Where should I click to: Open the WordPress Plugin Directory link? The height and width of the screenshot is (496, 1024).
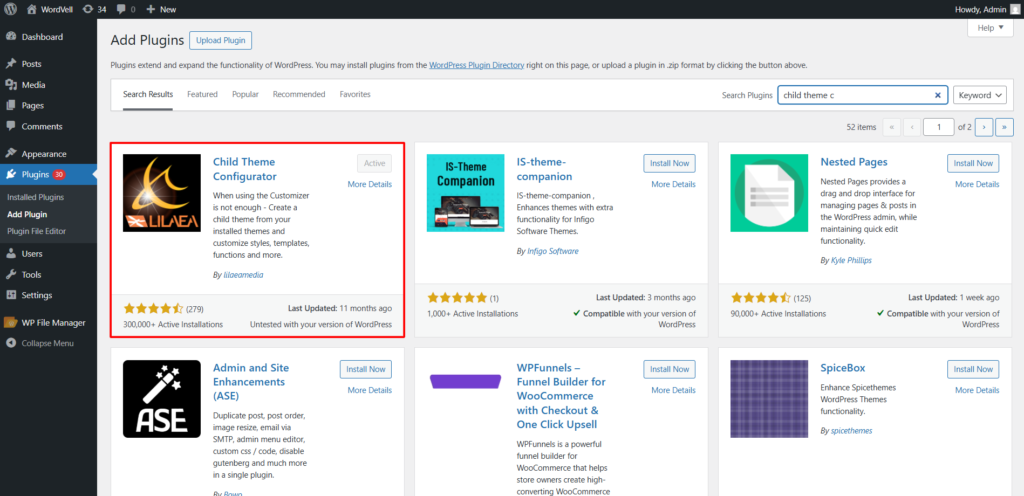point(477,65)
